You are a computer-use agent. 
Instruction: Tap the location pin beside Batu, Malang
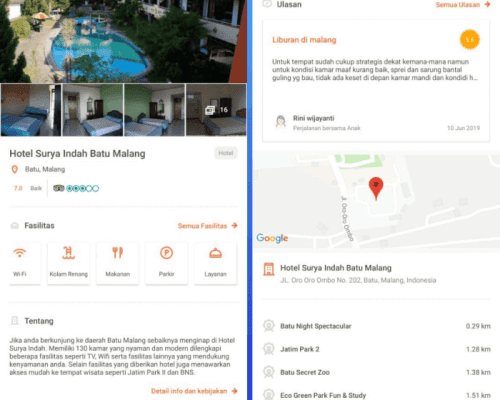(14, 169)
